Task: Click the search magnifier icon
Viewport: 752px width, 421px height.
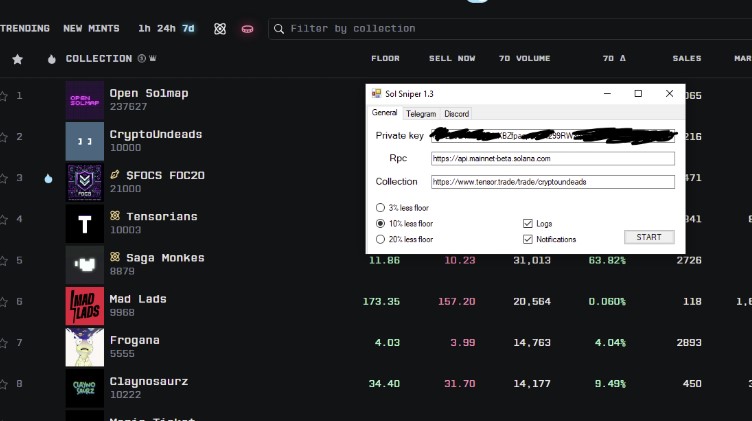Action: click(x=279, y=29)
